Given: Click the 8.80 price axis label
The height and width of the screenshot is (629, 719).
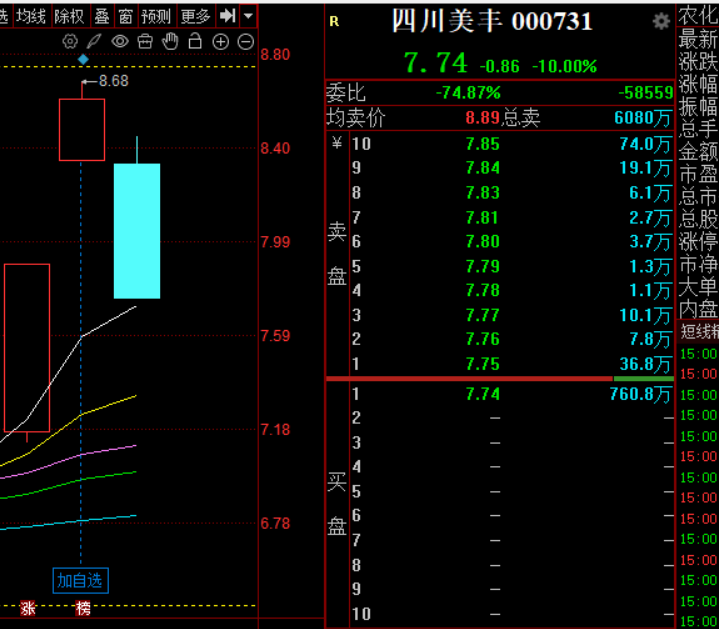Looking at the screenshot, I should point(275,55).
